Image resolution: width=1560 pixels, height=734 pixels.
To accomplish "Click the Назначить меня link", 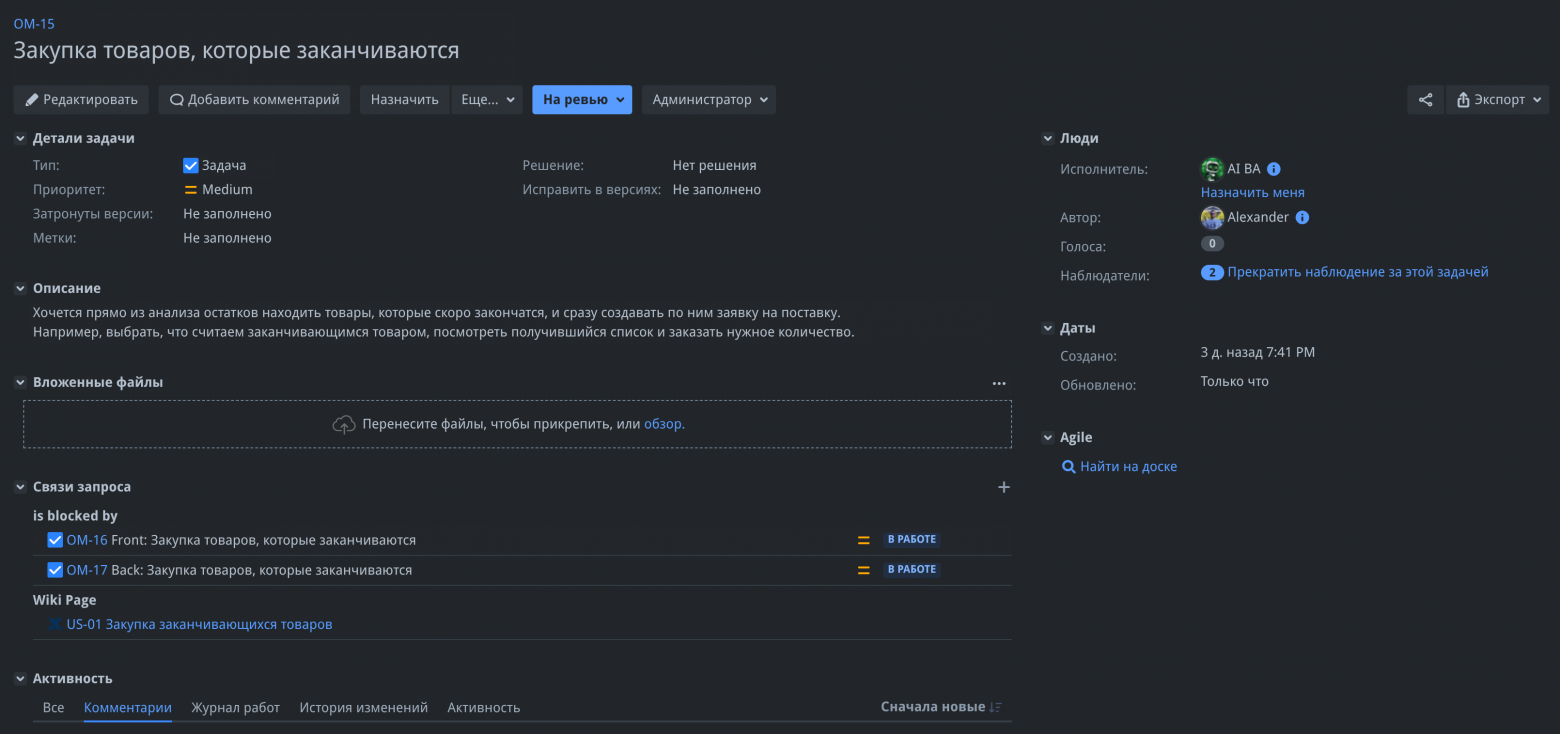I will coord(1253,192).
